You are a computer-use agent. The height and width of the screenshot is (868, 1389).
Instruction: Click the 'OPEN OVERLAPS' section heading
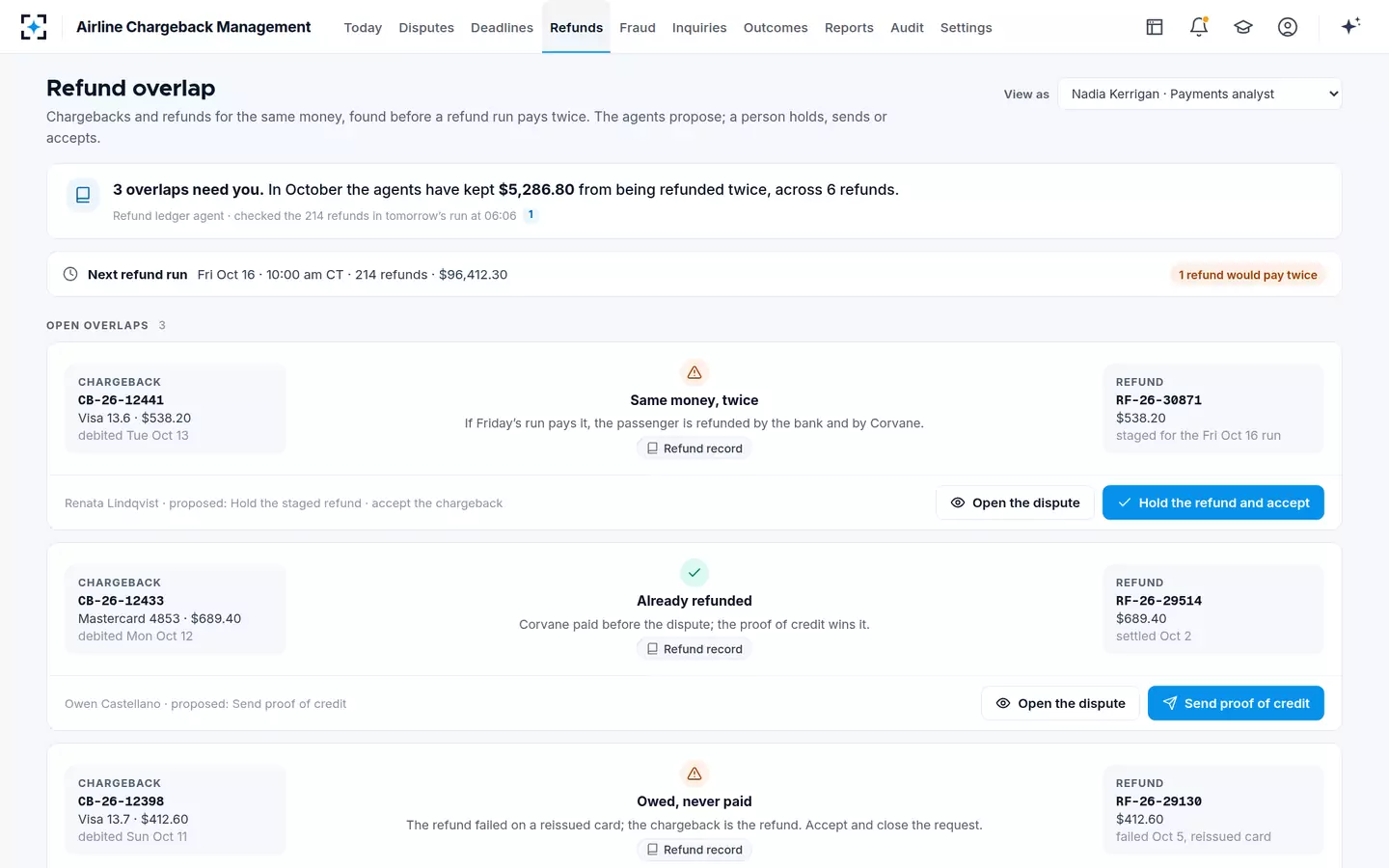point(97,325)
